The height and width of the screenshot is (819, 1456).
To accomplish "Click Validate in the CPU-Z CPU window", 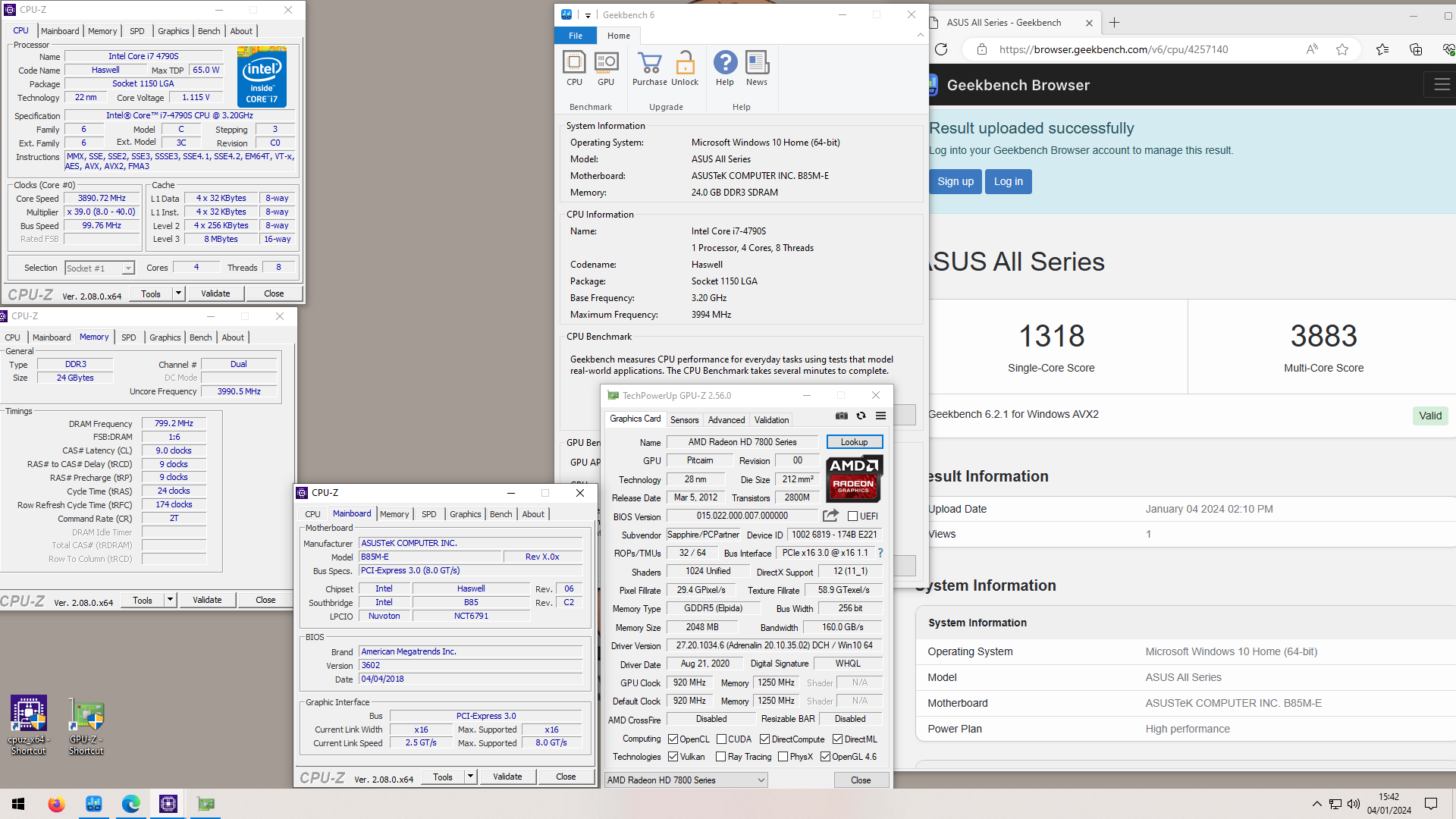I will click(x=215, y=293).
